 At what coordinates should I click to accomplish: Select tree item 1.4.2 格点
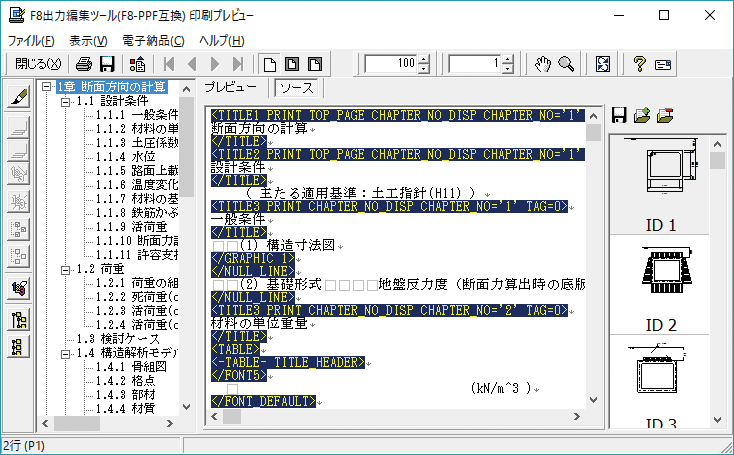(x=125, y=381)
